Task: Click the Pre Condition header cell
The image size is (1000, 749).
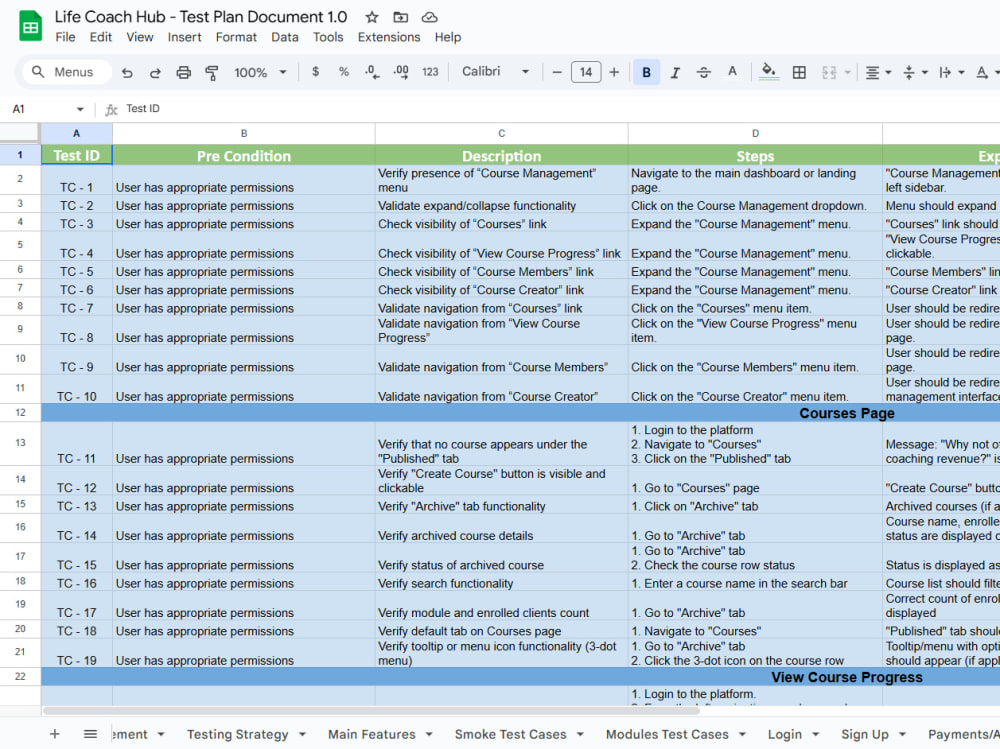Action: (244, 156)
